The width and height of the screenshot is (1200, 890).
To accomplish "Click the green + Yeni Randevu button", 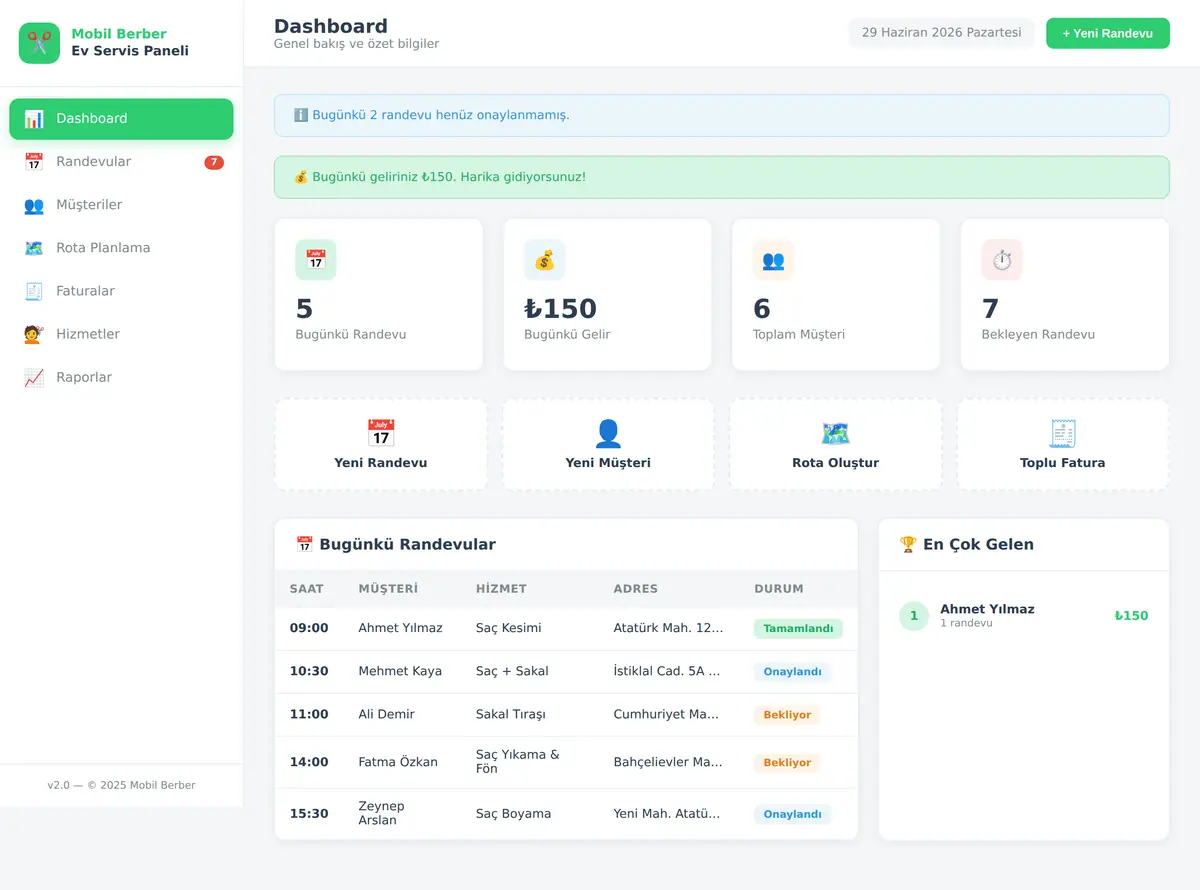I will pos(1108,33).
